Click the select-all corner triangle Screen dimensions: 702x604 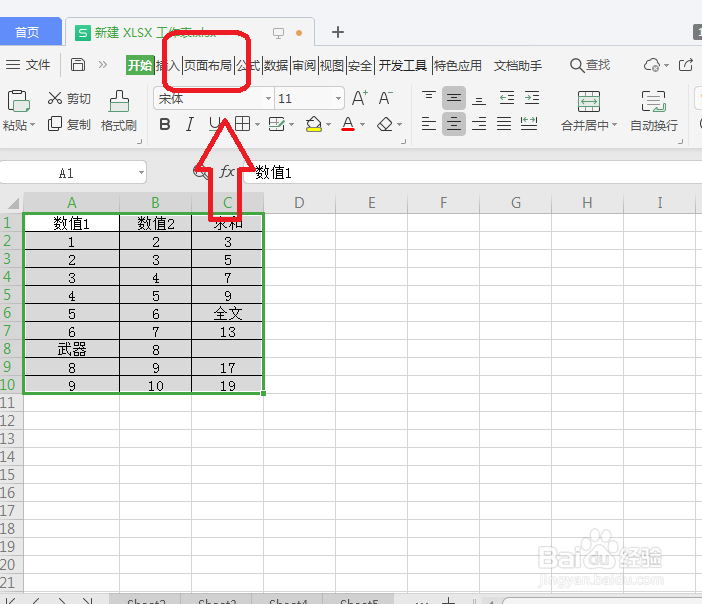coord(13,203)
